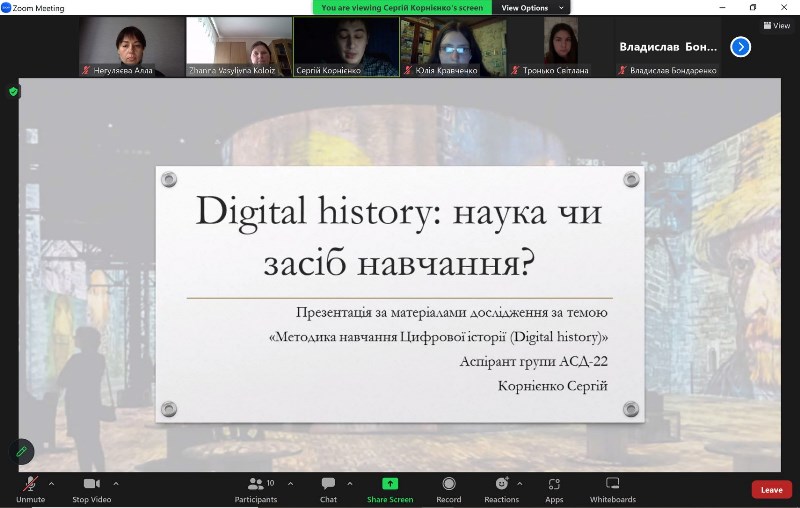Select Юлія Кравченко's video thumbnail

[x=453, y=46]
